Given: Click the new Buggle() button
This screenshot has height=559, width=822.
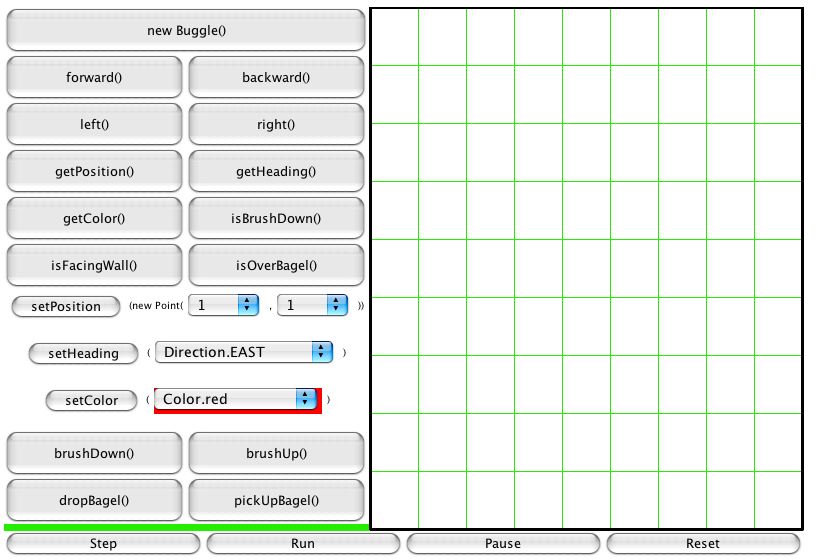Looking at the screenshot, I should click(x=186, y=30).
